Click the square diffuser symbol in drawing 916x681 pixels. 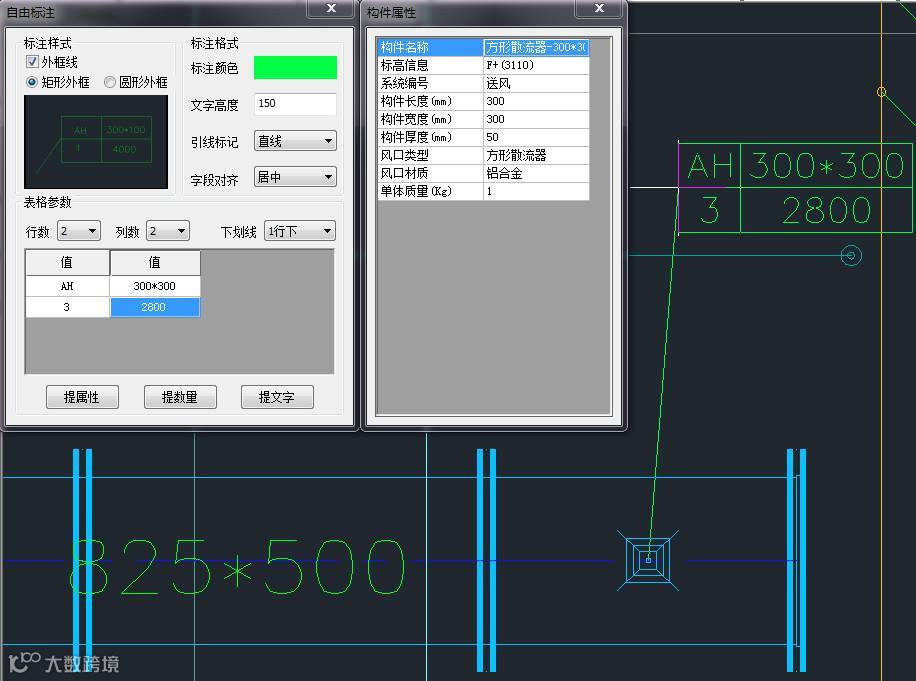tap(648, 561)
